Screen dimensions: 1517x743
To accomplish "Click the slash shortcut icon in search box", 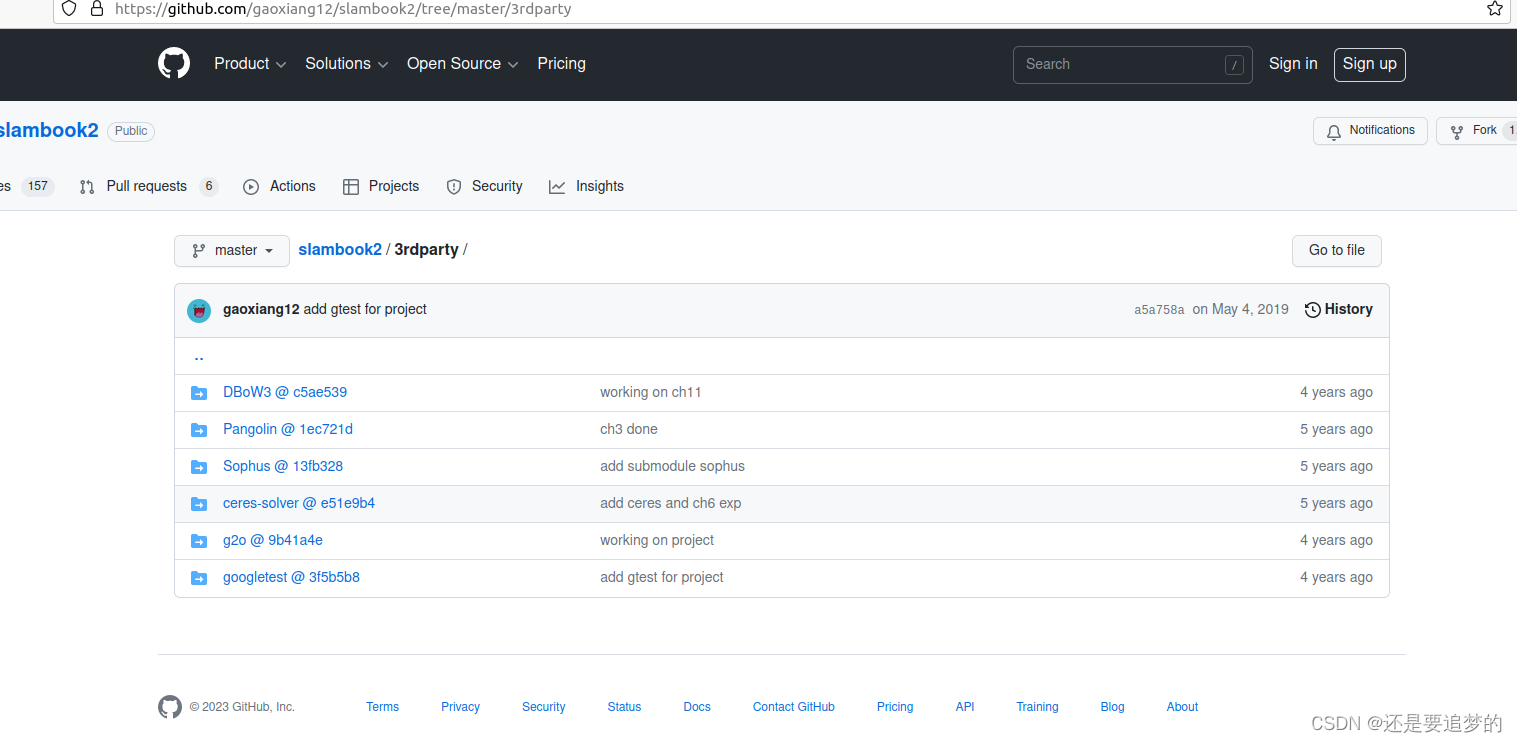I will [x=1234, y=65].
